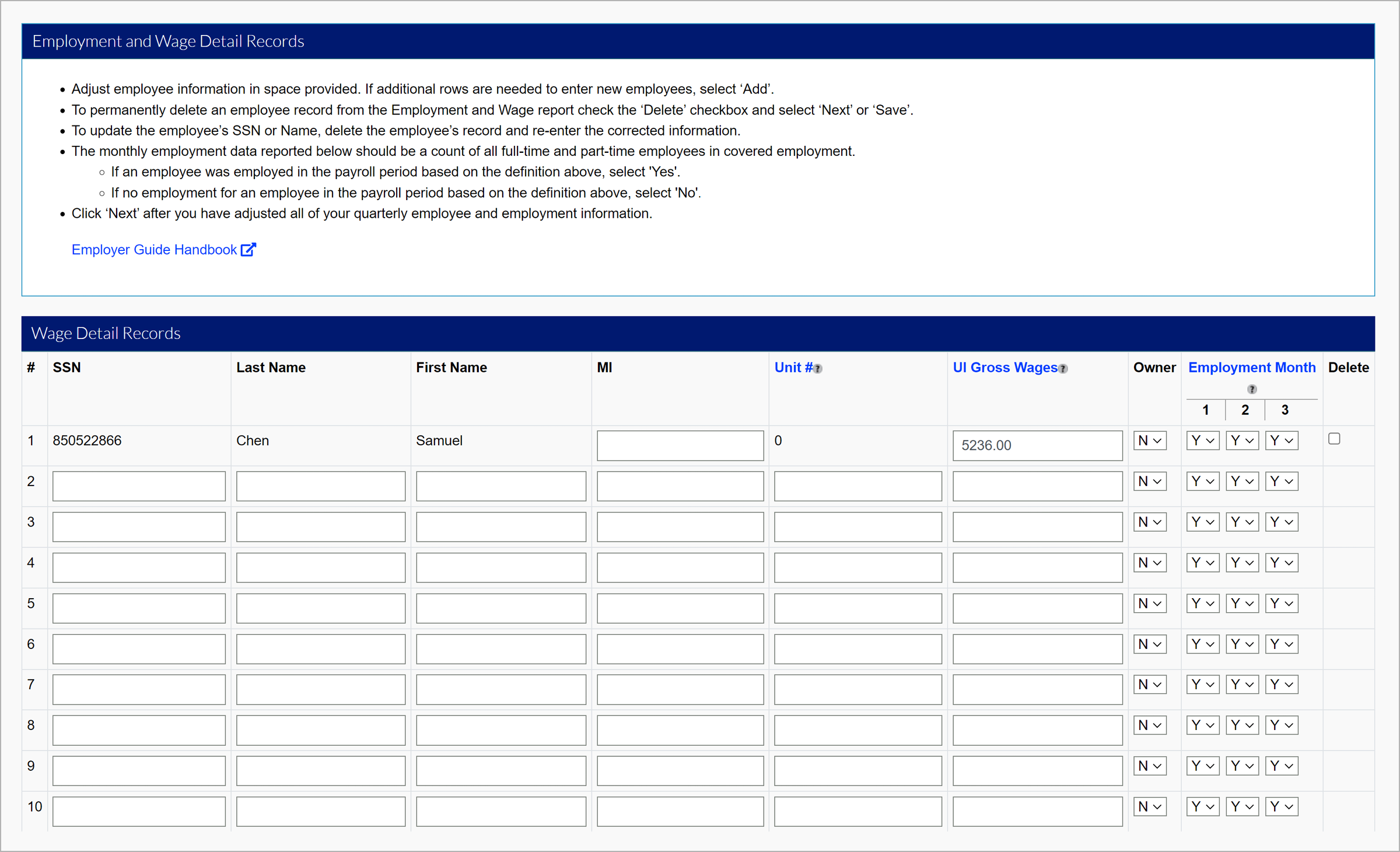Expand month 1 dropdown for row 1

1202,441
